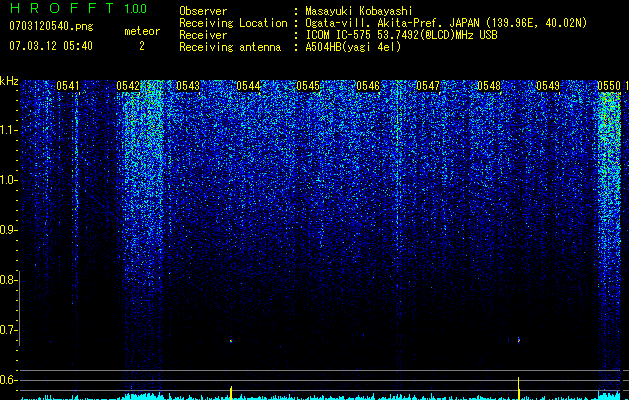This screenshot has width=629, height=400.
Task: Click the meteor count label
Action: [x=142, y=31]
